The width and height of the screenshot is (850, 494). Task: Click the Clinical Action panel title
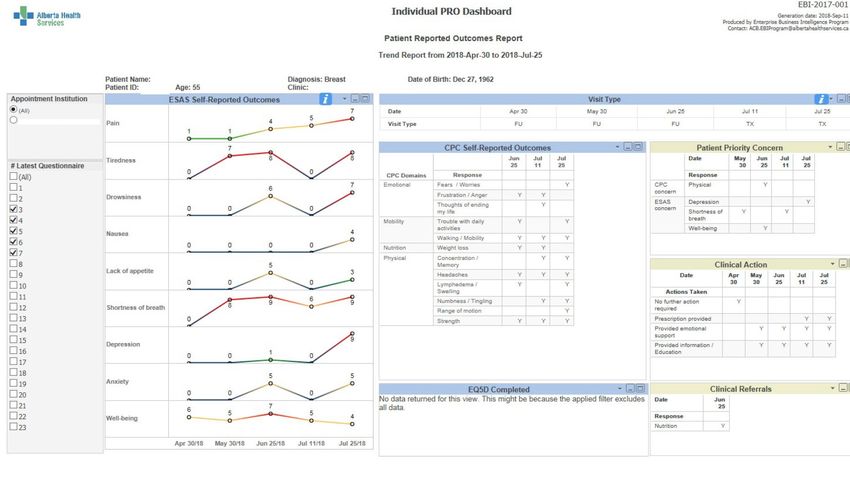coord(740,265)
